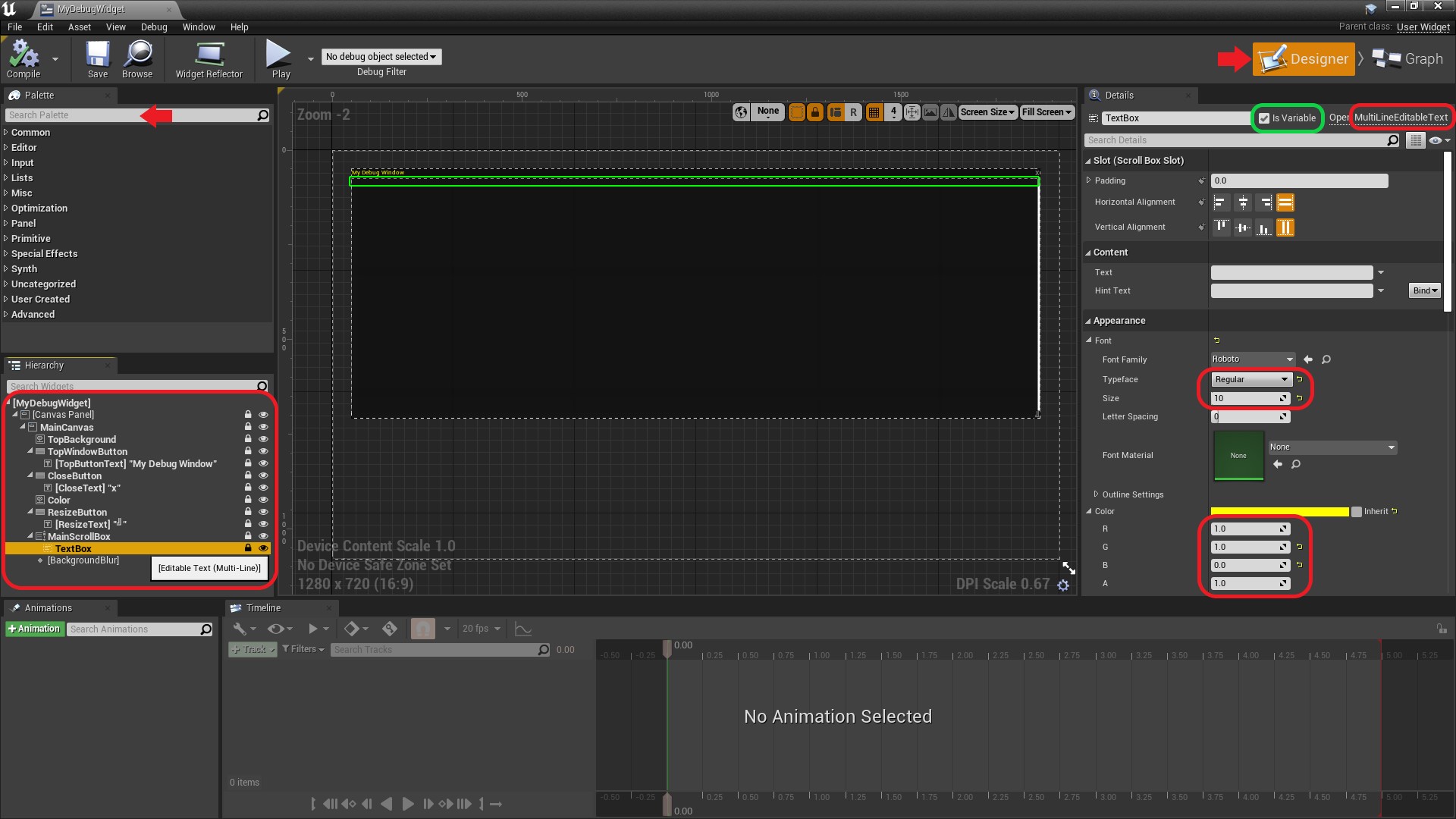Open Details property matrix view button
Screen dimensions: 1456x819
click(1415, 140)
